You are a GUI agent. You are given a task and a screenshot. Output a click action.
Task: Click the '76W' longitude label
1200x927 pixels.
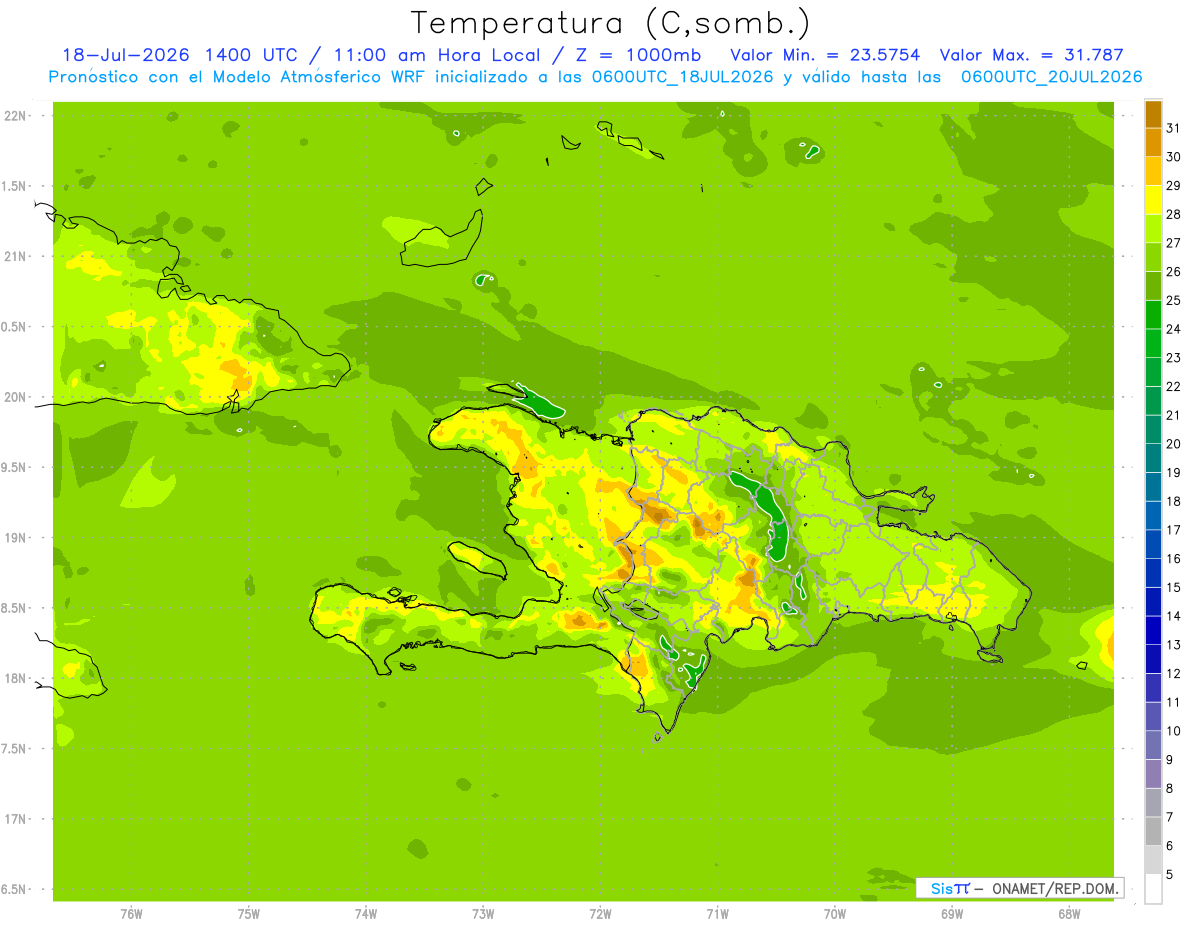click(131, 913)
